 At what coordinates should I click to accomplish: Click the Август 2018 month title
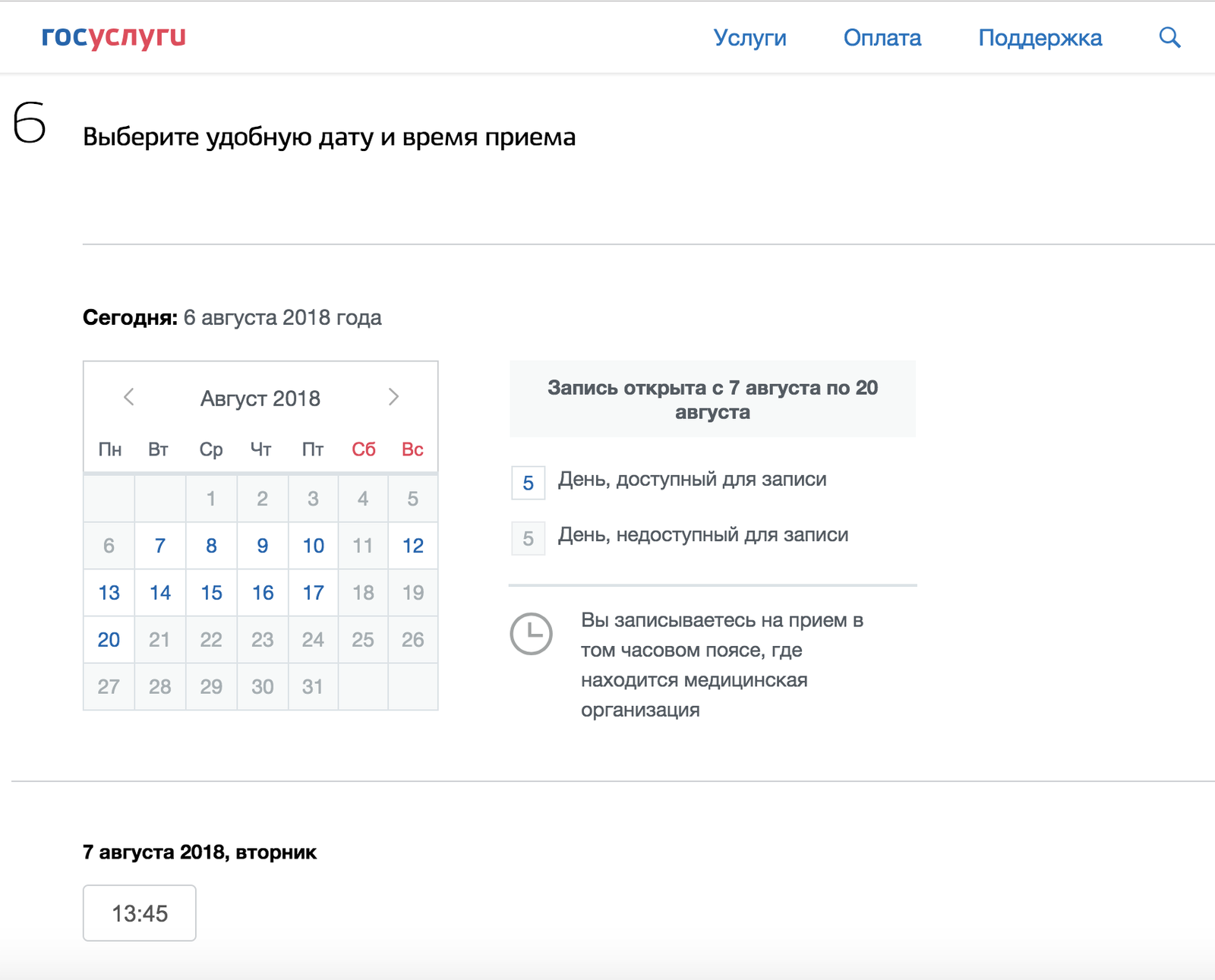(260, 399)
